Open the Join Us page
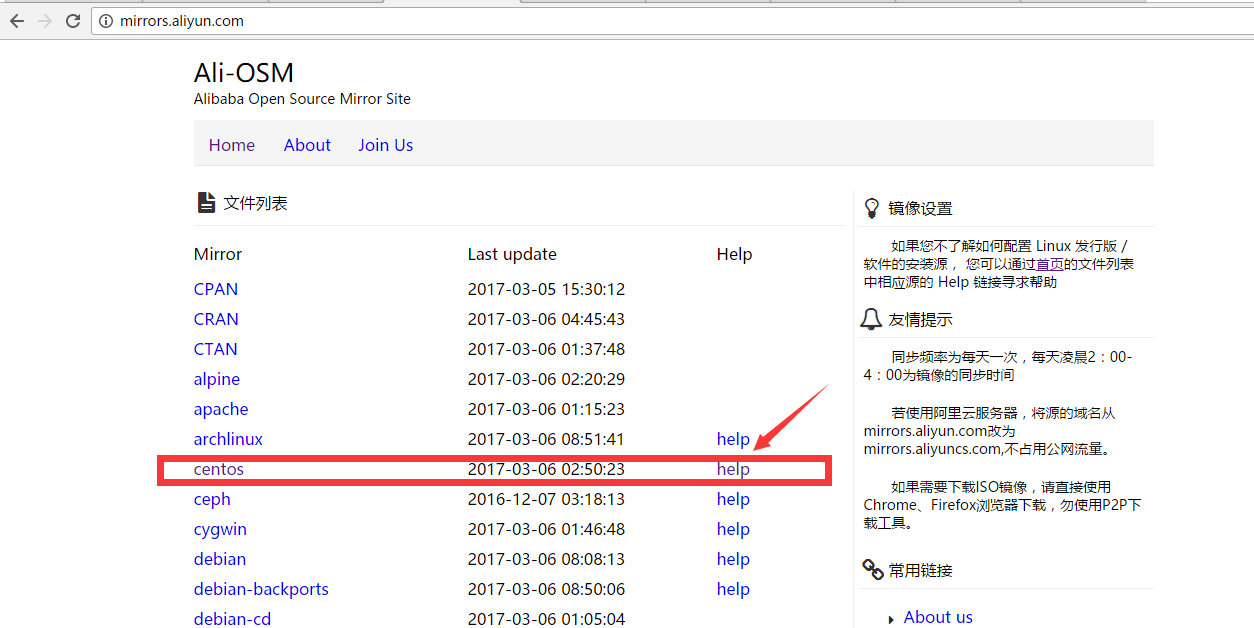This screenshot has height=628, width=1254. tap(385, 144)
